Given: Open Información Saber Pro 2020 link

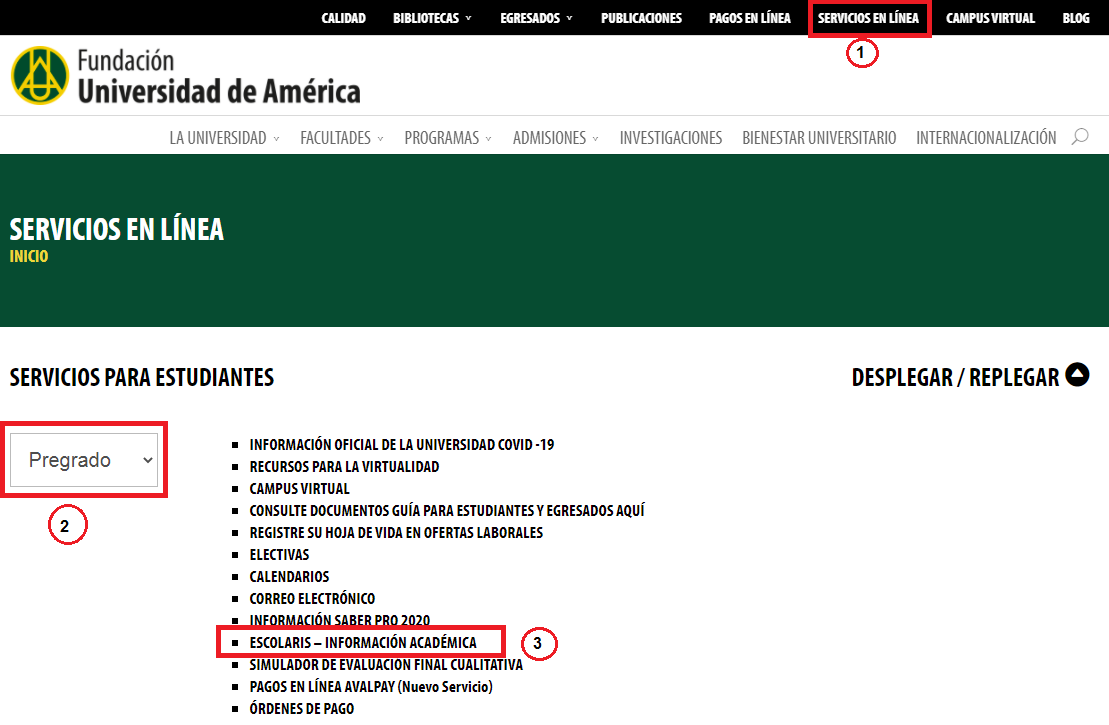Looking at the screenshot, I should 339,620.
